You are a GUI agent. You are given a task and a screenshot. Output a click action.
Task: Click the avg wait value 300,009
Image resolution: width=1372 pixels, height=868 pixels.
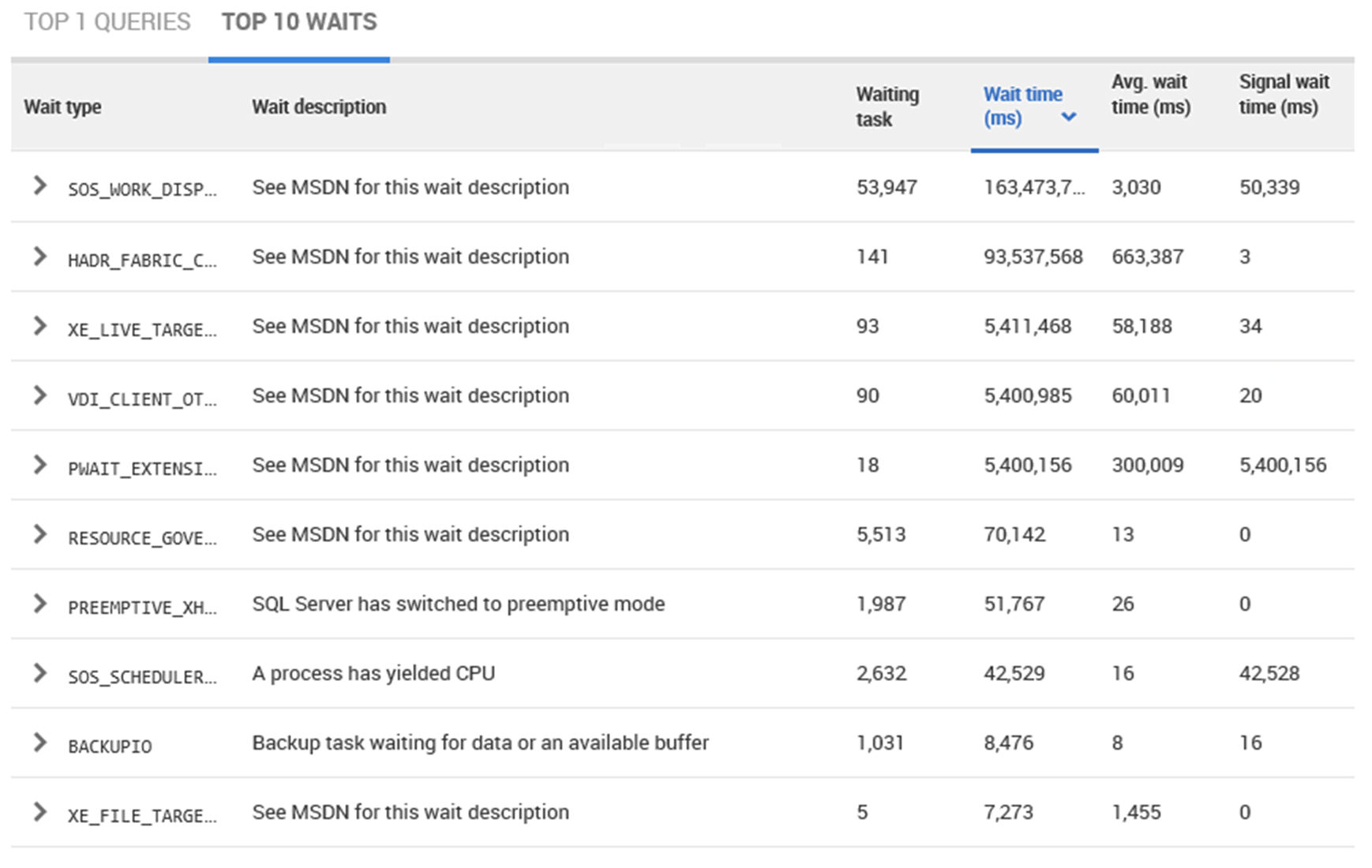click(x=1148, y=465)
